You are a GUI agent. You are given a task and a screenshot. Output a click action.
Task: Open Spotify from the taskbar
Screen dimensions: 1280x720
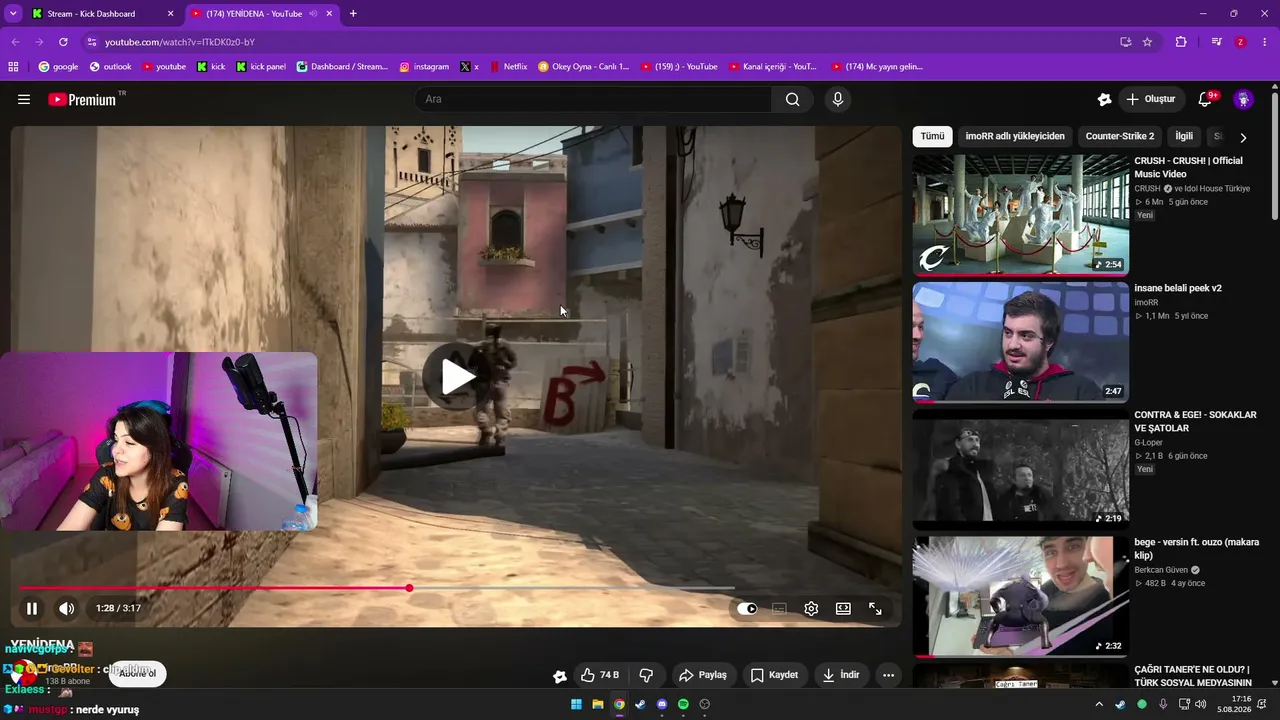tap(683, 704)
